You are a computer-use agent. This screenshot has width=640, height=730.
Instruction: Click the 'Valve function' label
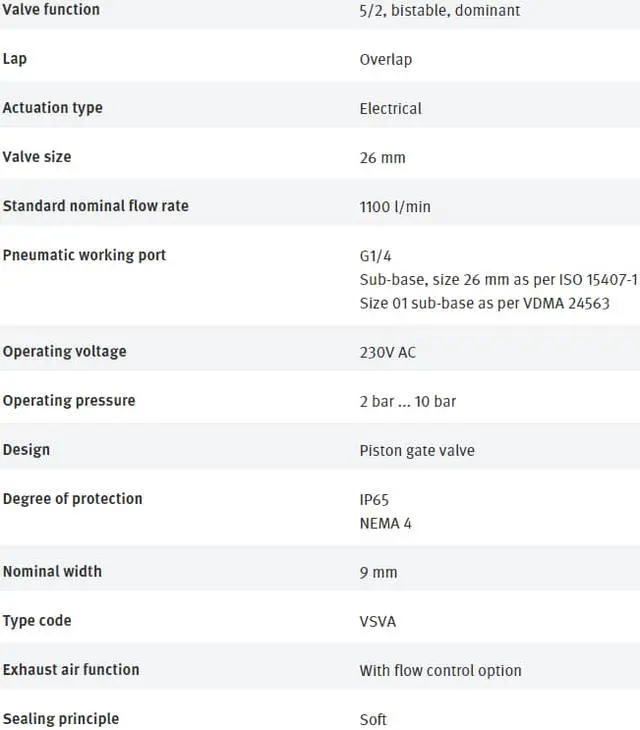[x=51, y=10]
